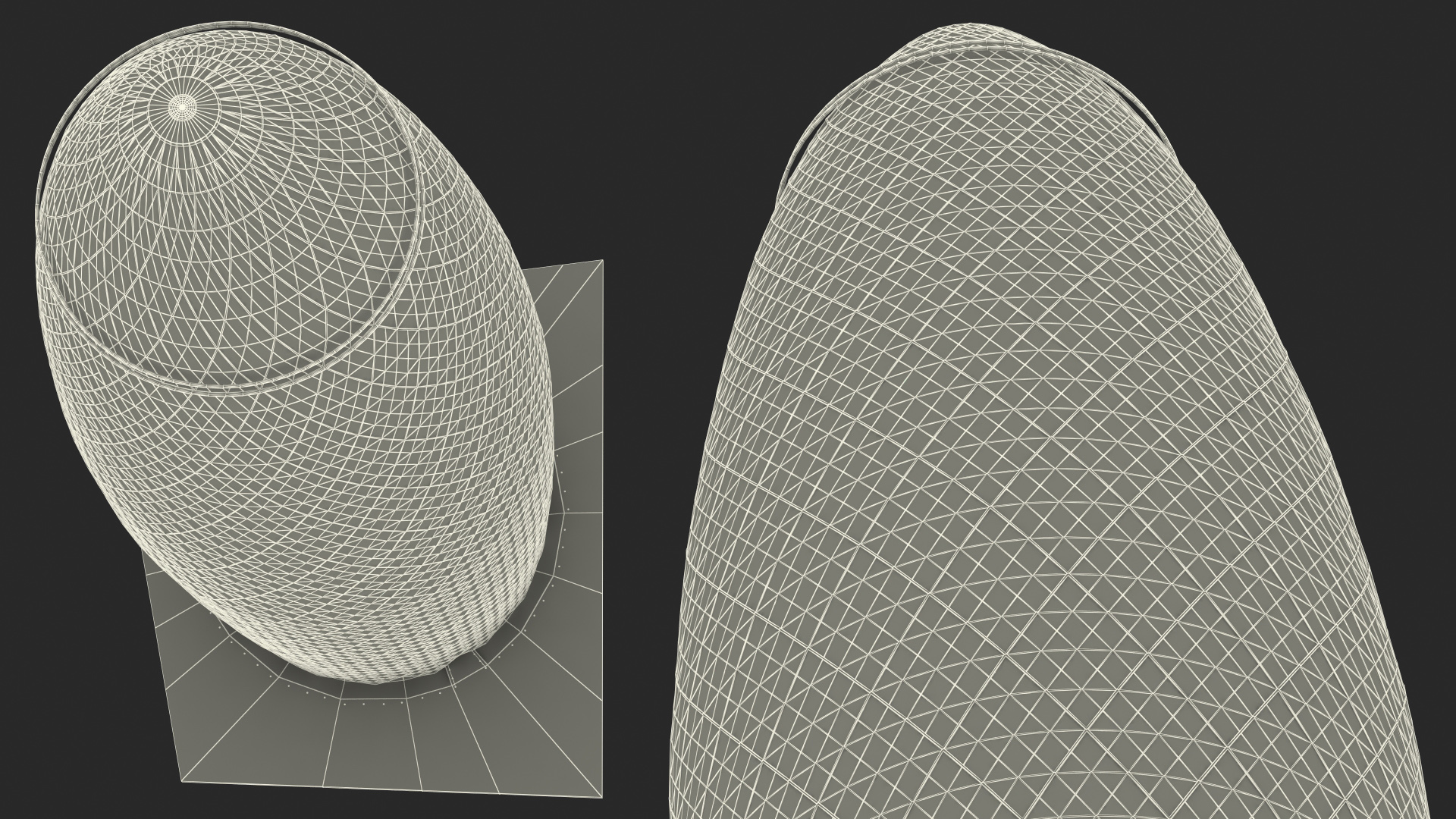
Task: Click the radial pole center atop left dome
Action: click(180, 105)
